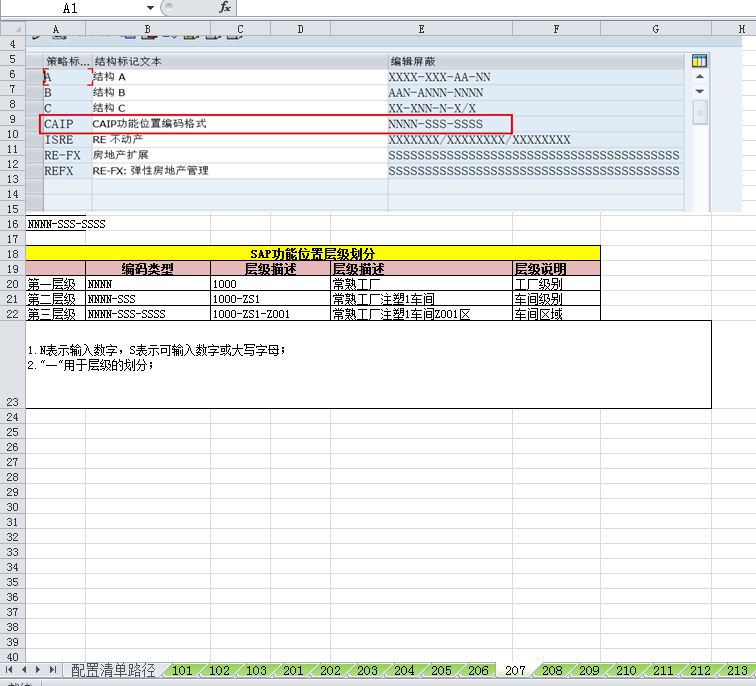Screen dimensions: 756x686
Task: Click the SAP table scroll up arrow
Action: (x=700, y=77)
